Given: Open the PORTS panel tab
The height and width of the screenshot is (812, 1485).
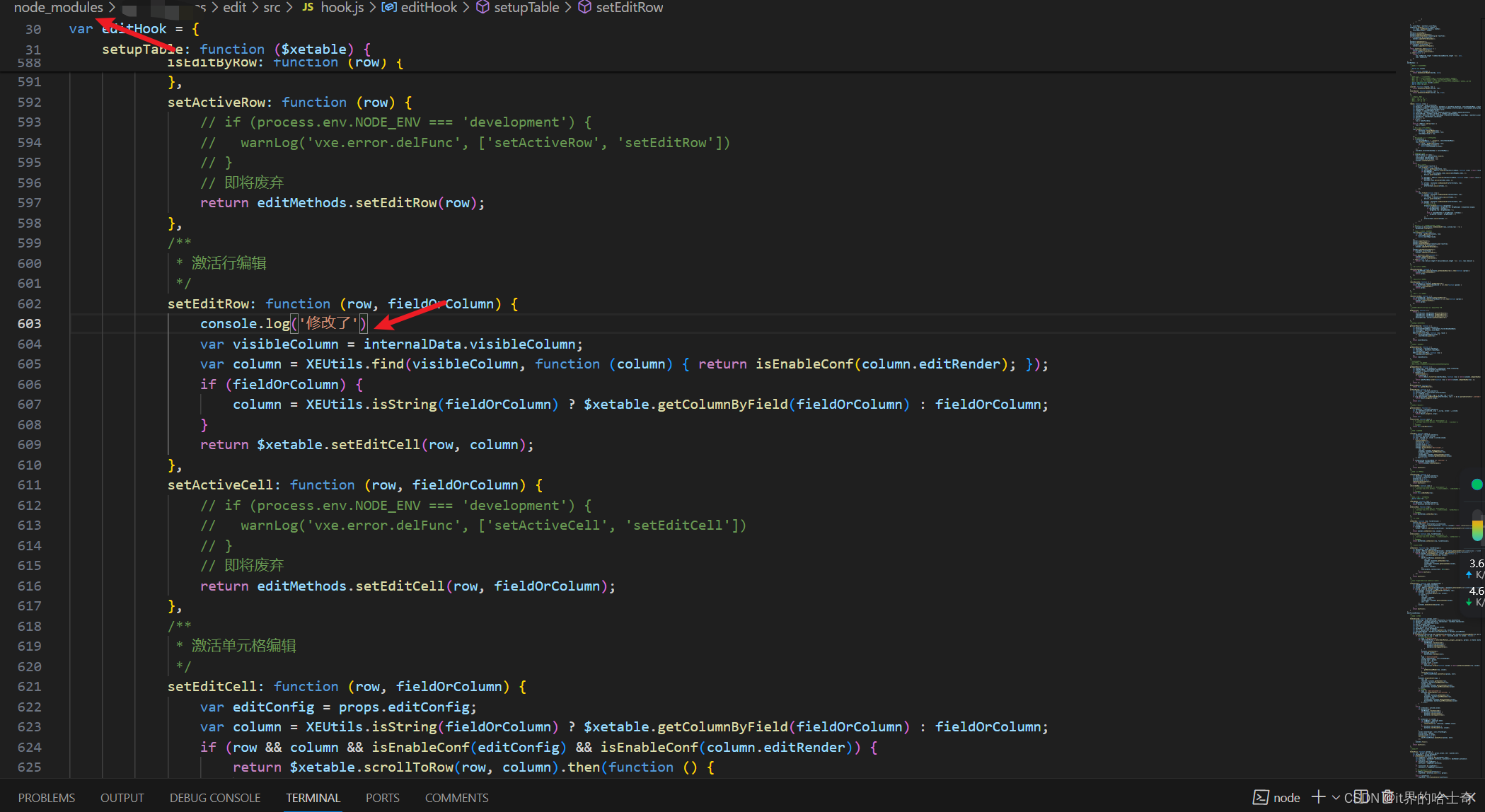Looking at the screenshot, I should [383, 797].
